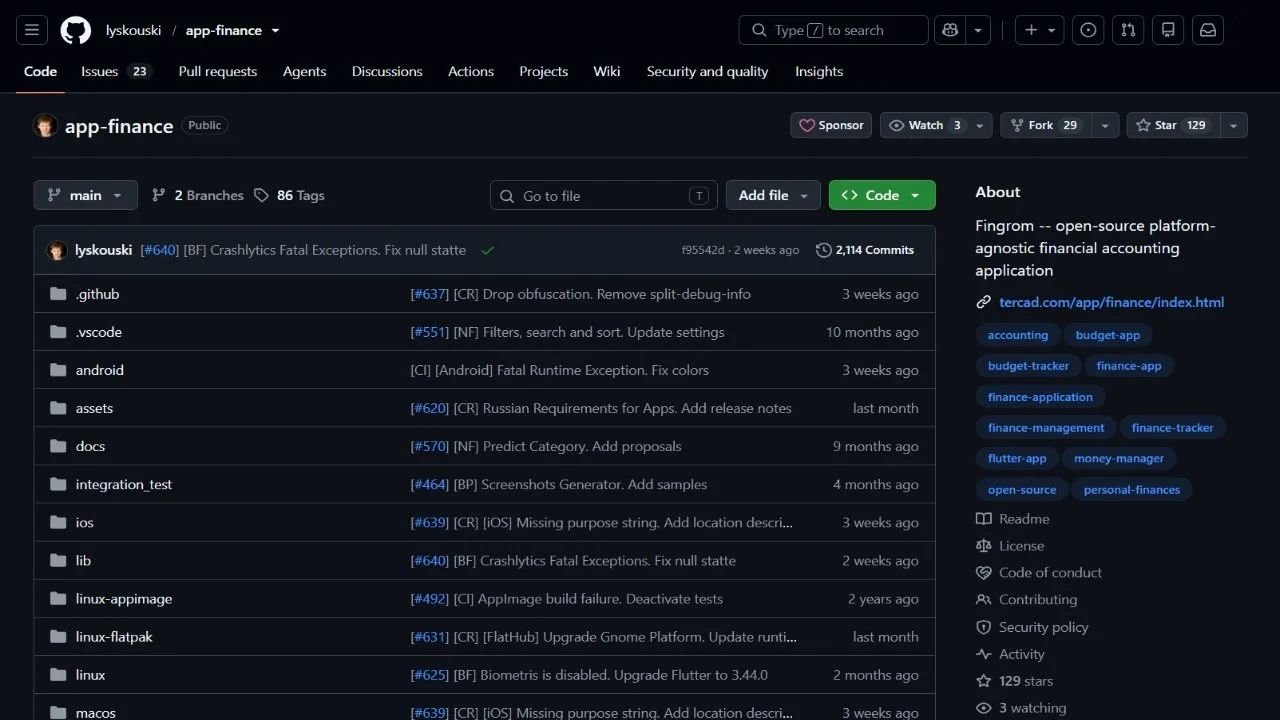Open the Wiki tab
Screen dimensions: 1280x720
tap(606, 71)
